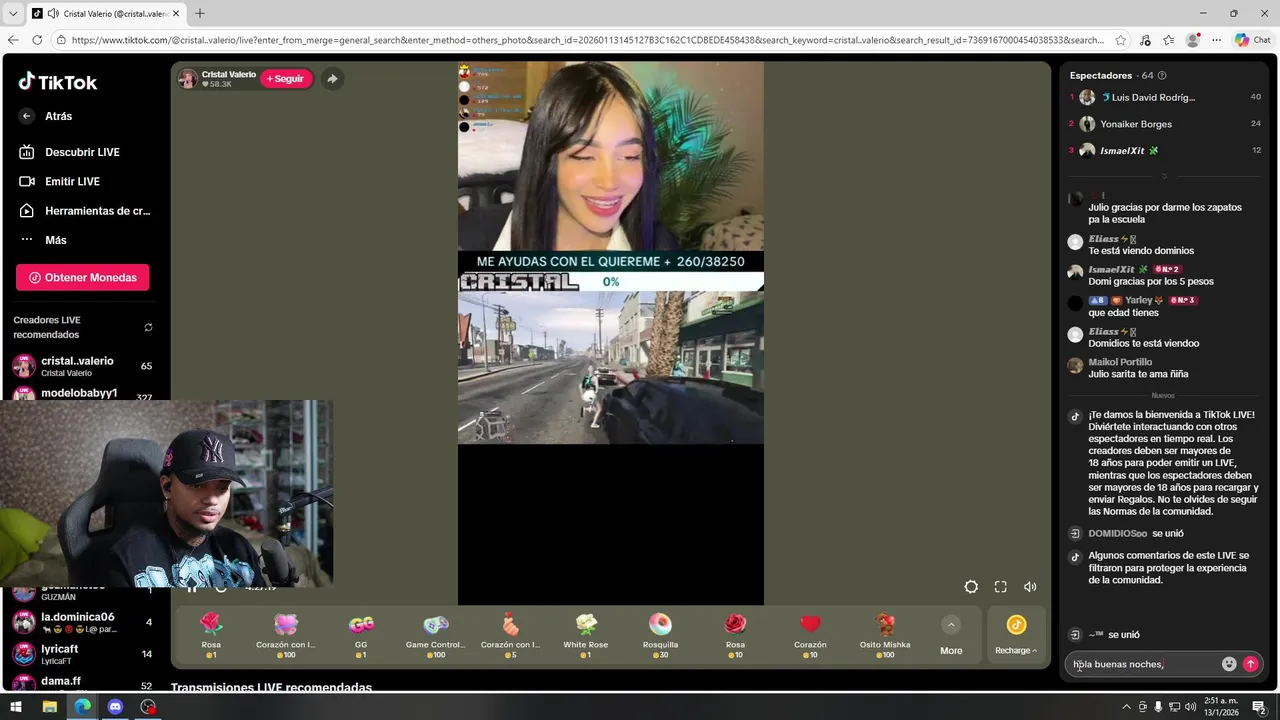
Task: Open the browser tab search dropdown
Action: 13,14
